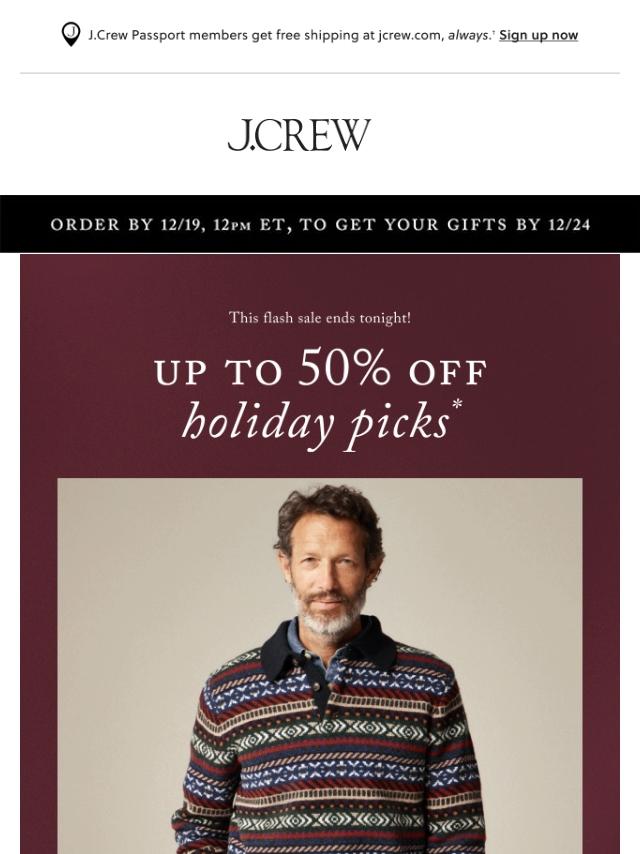
Task: Click the italic "holiday picks" text
Action: (315, 424)
